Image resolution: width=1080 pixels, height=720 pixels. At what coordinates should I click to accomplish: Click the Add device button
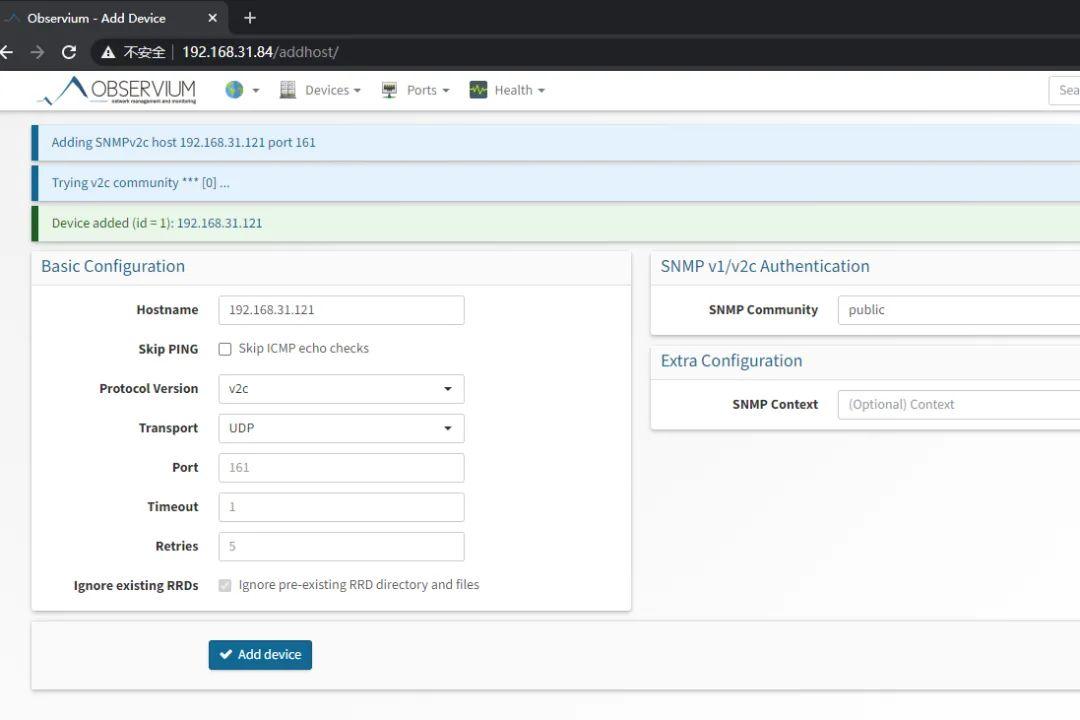pyautogui.click(x=260, y=654)
